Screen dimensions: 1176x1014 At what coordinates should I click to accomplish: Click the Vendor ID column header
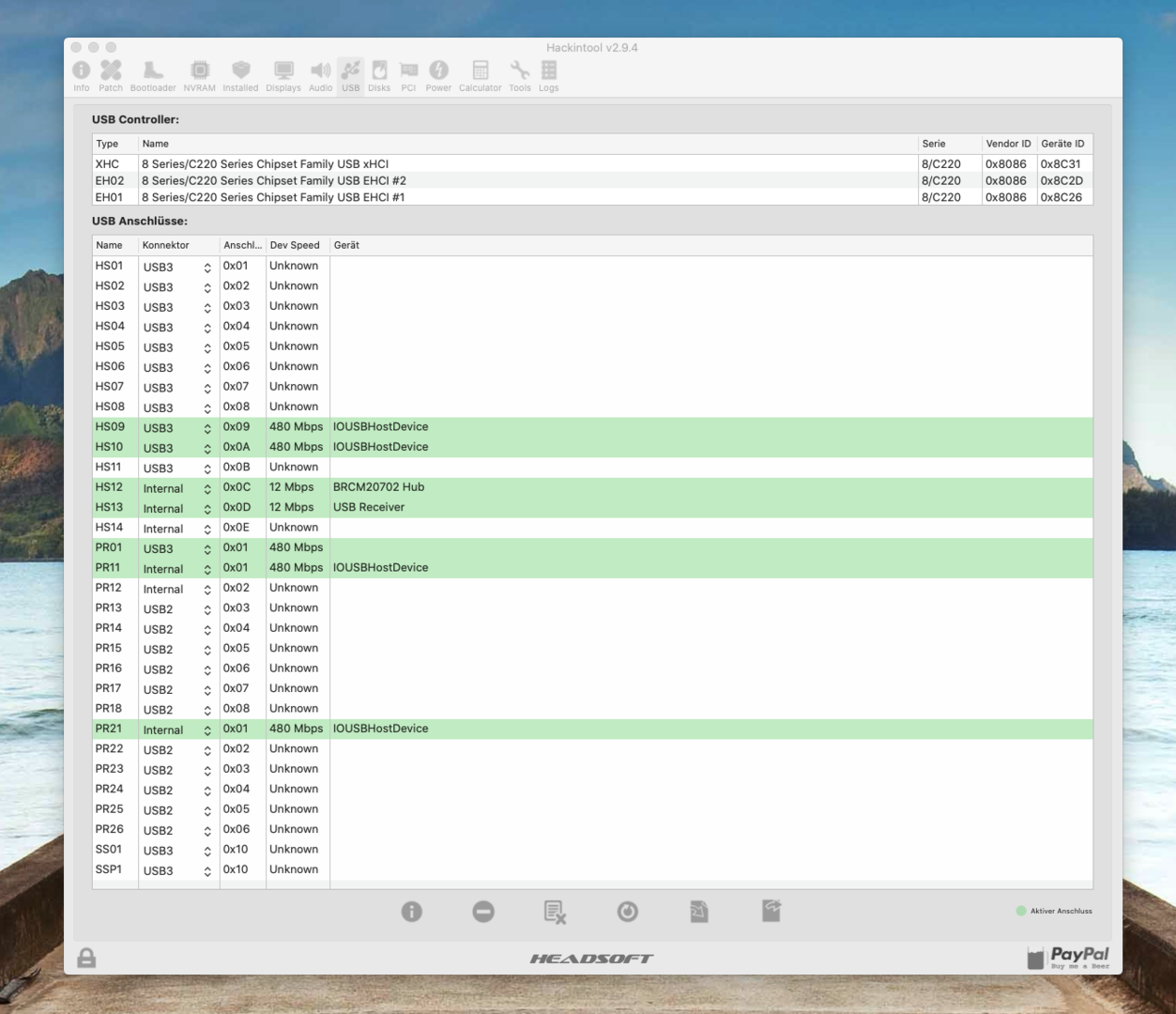coord(1008,144)
